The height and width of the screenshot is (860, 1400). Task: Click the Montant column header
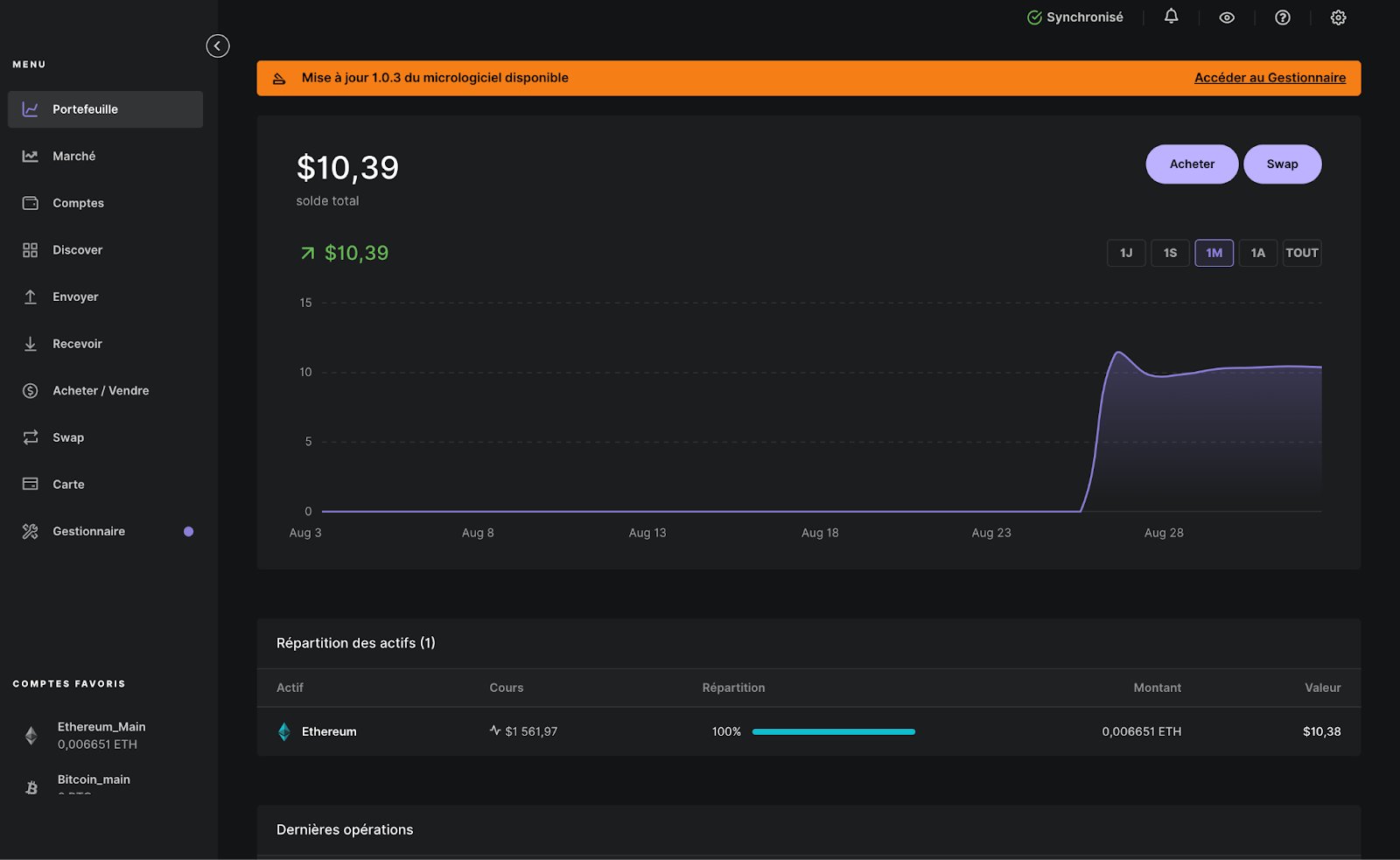[x=1157, y=688]
